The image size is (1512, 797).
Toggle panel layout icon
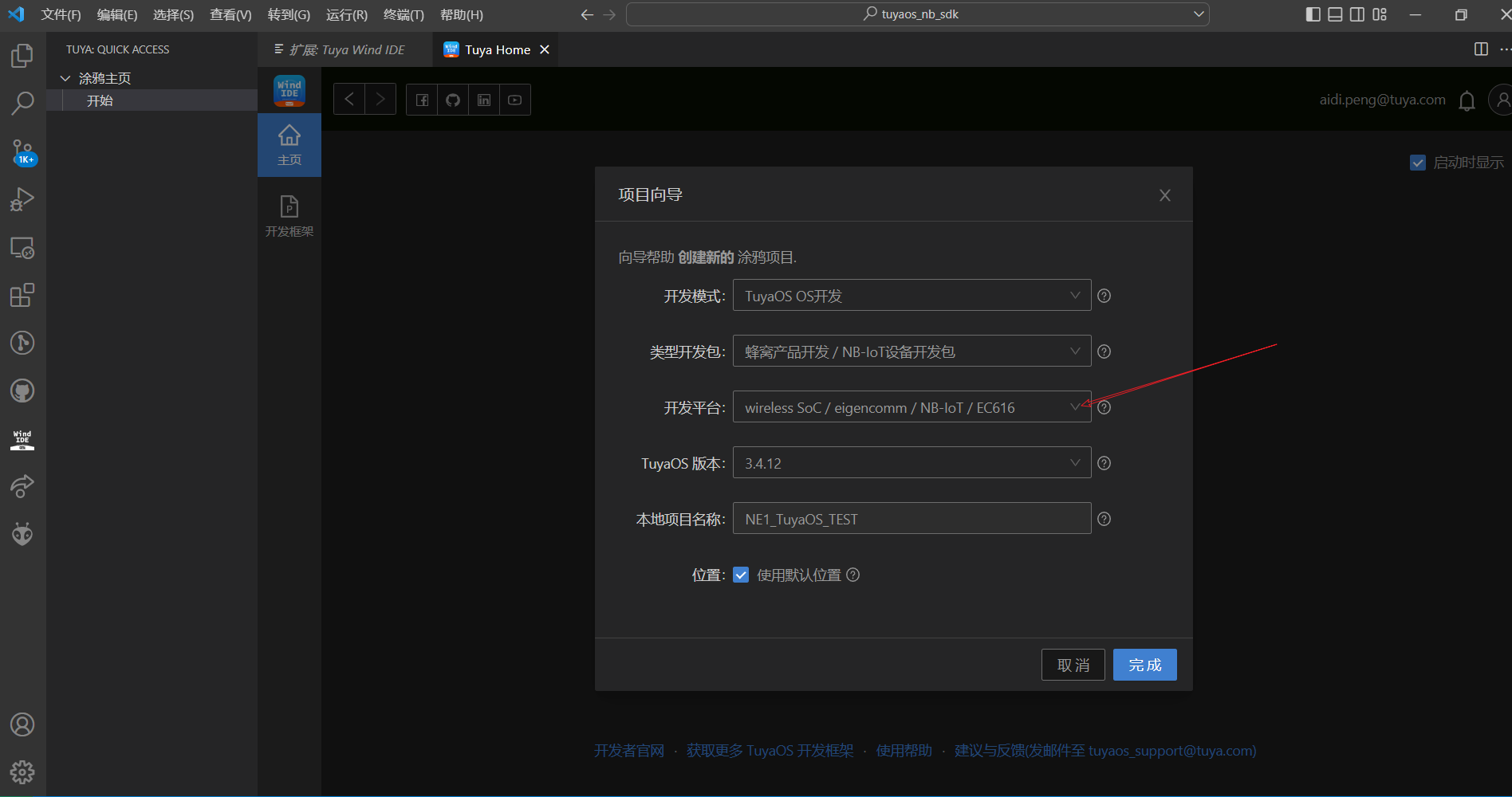(x=1335, y=14)
